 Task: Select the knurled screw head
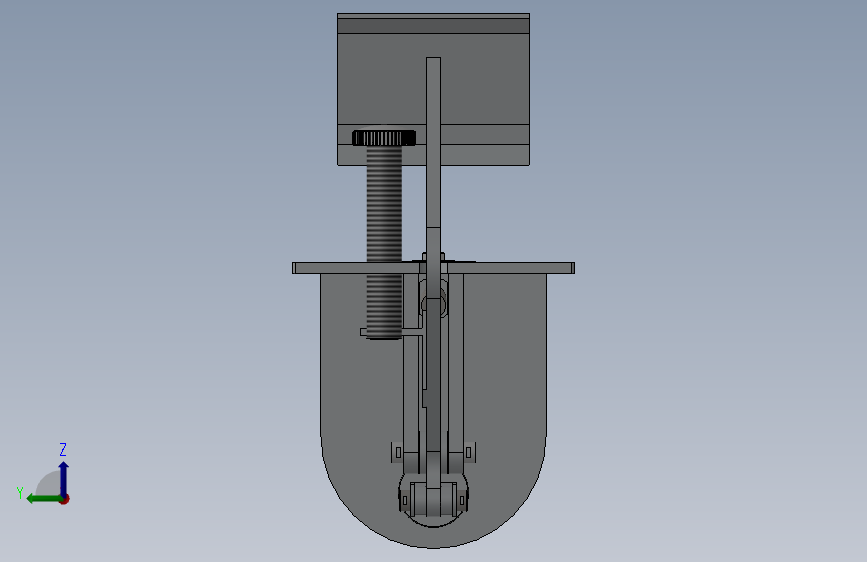pos(384,138)
